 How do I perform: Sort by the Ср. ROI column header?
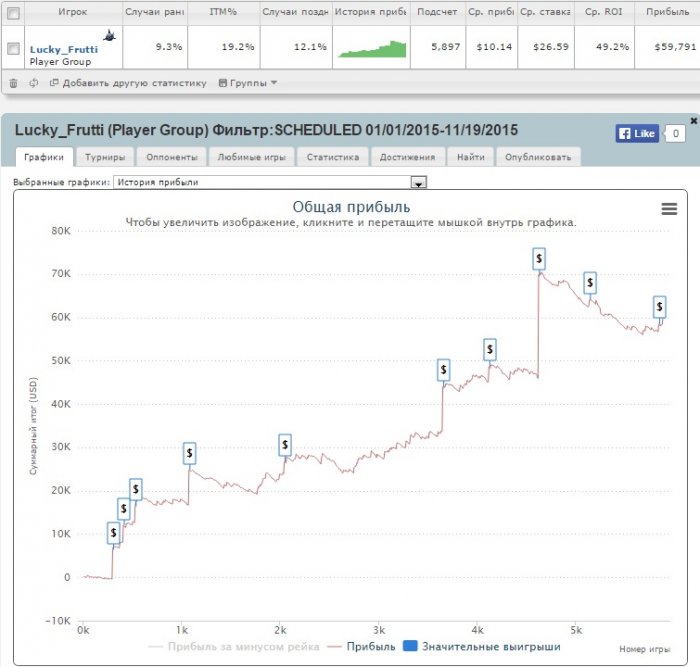click(604, 12)
